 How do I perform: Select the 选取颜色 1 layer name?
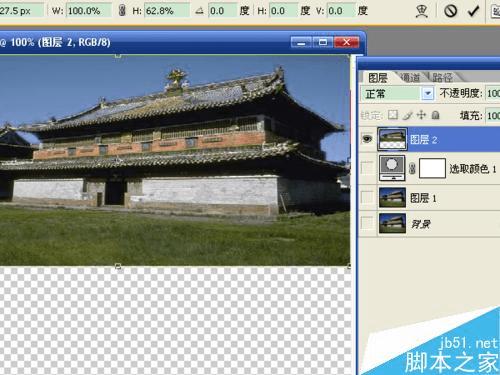coord(472,169)
